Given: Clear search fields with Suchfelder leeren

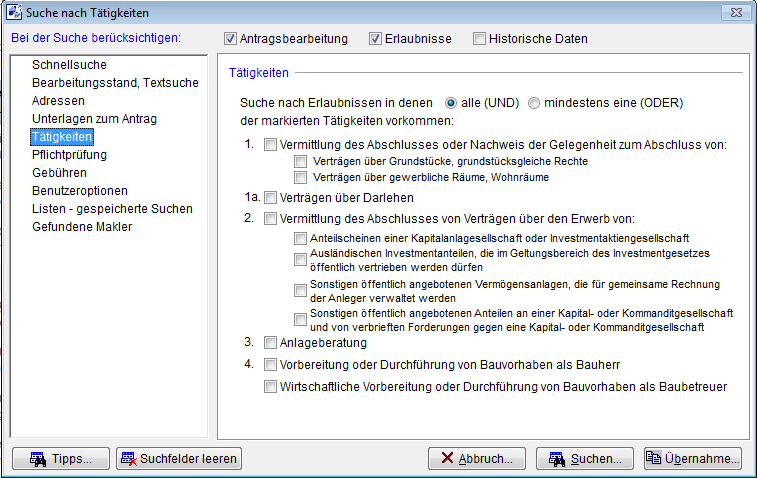Looking at the screenshot, I should (179, 459).
